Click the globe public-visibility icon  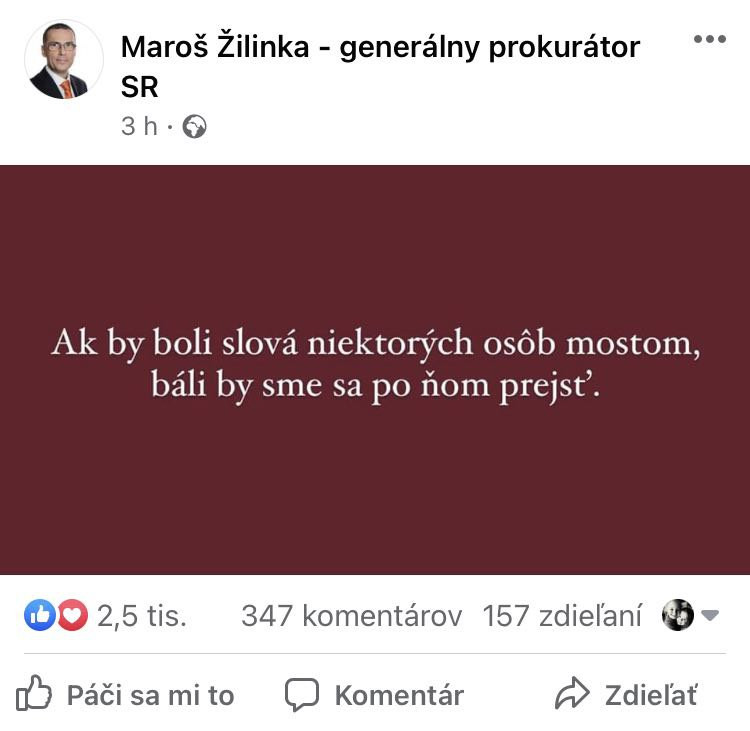click(x=194, y=127)
